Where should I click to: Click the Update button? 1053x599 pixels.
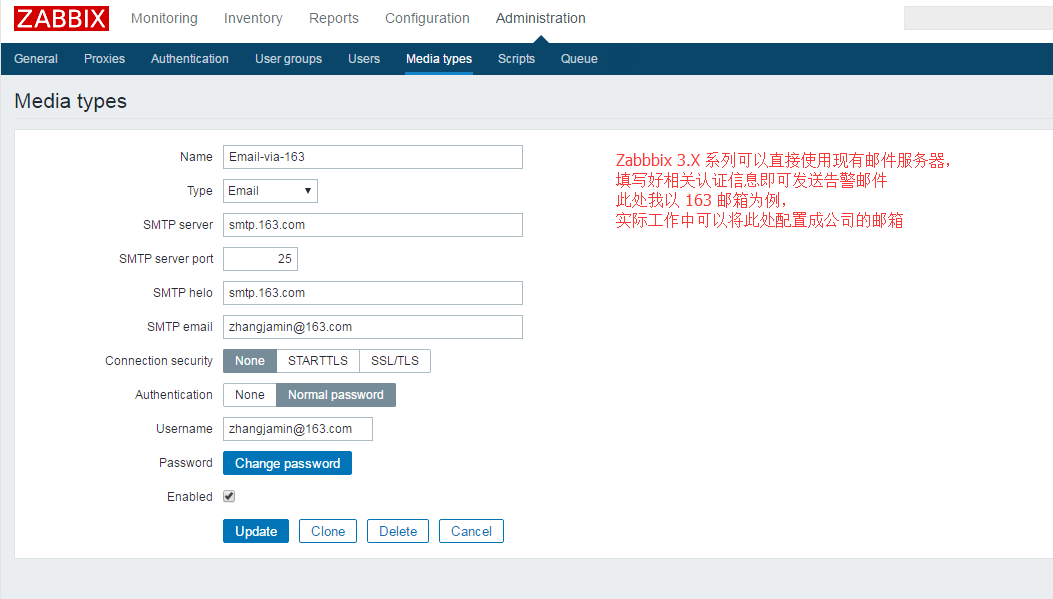pyautogui.click(x=256, y=531)
